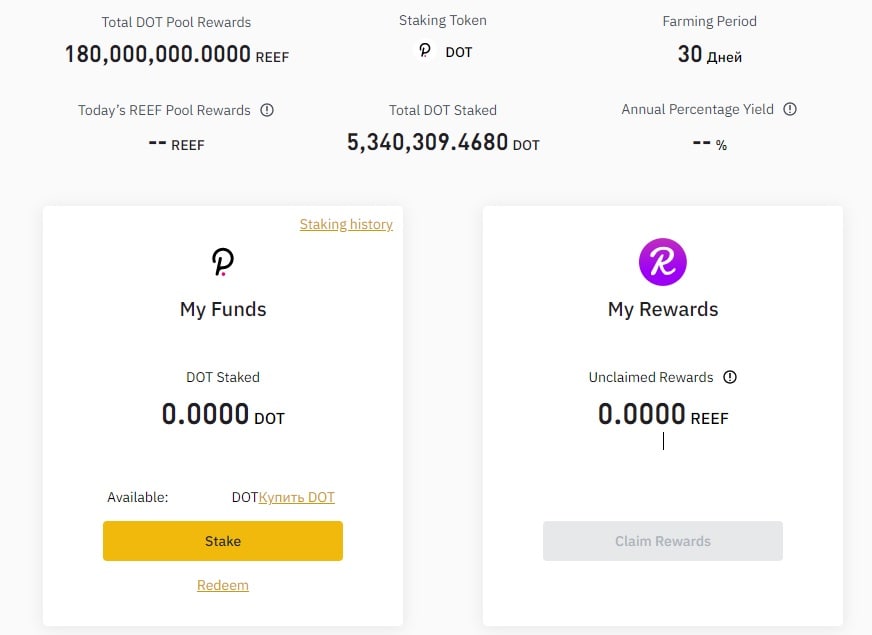This screenshot has width=872, height=635.
Task: Click the Polkadot logo above My Funds
Action: coord(223,262)
